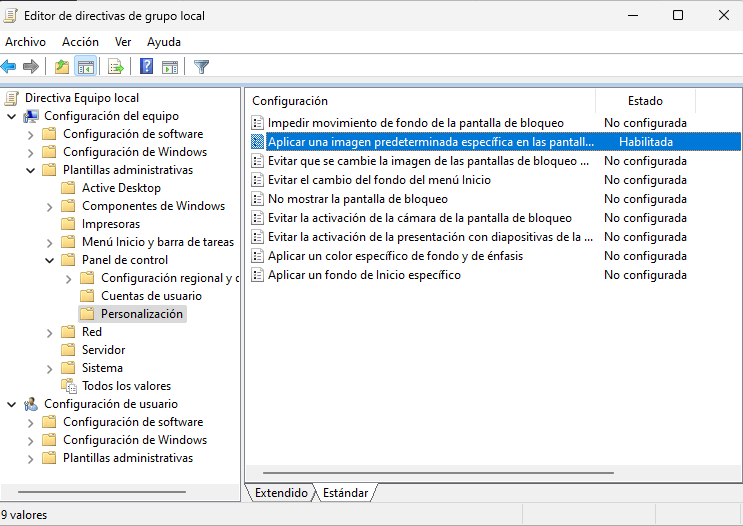The image size is (743, 526).
Task: Open the Archivo menu
Action: coord(26,42)
